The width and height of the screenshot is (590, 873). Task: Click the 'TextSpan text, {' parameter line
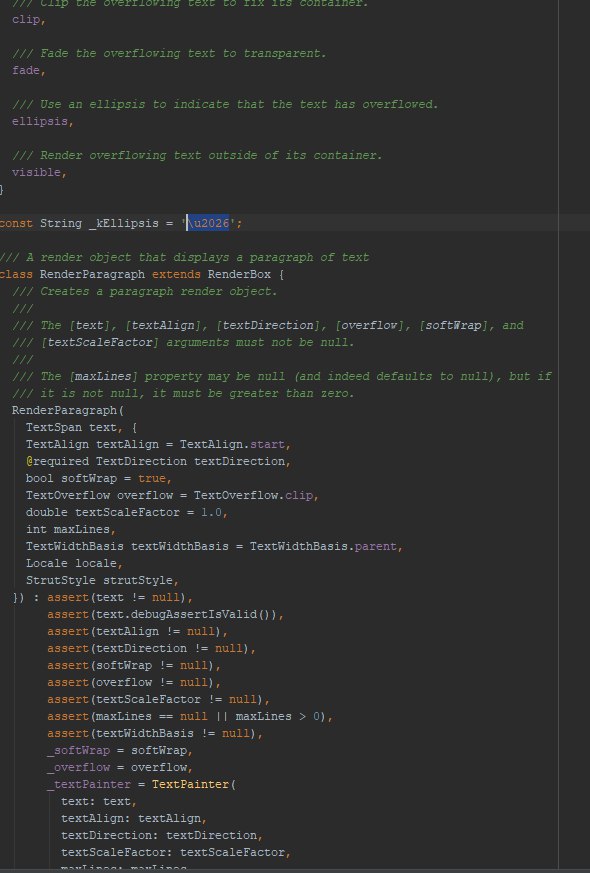tap(81, 428)
